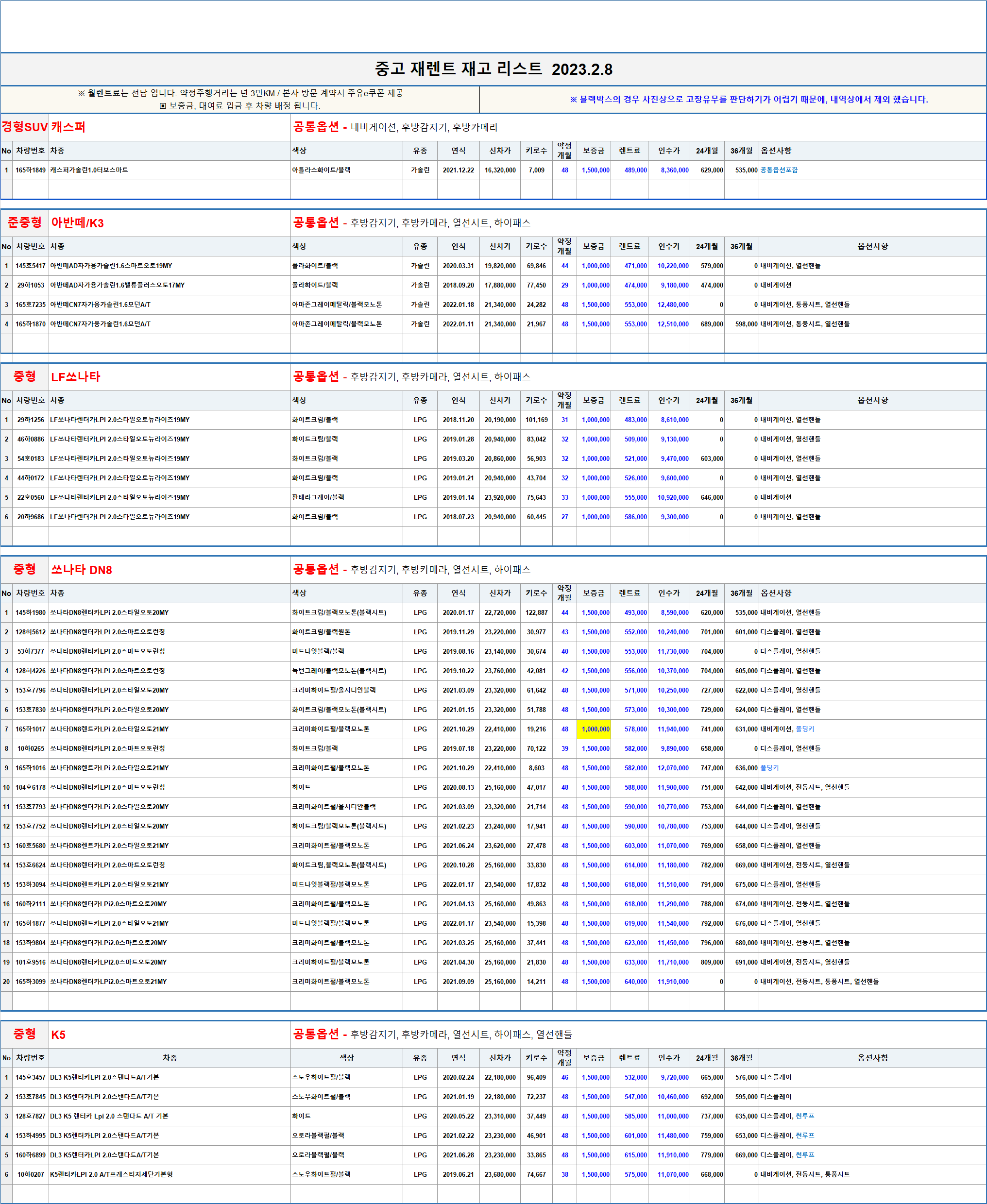Click vehicle number 29하1256
The width and height of the screenshot is (987, 1204).
[30, 420]
